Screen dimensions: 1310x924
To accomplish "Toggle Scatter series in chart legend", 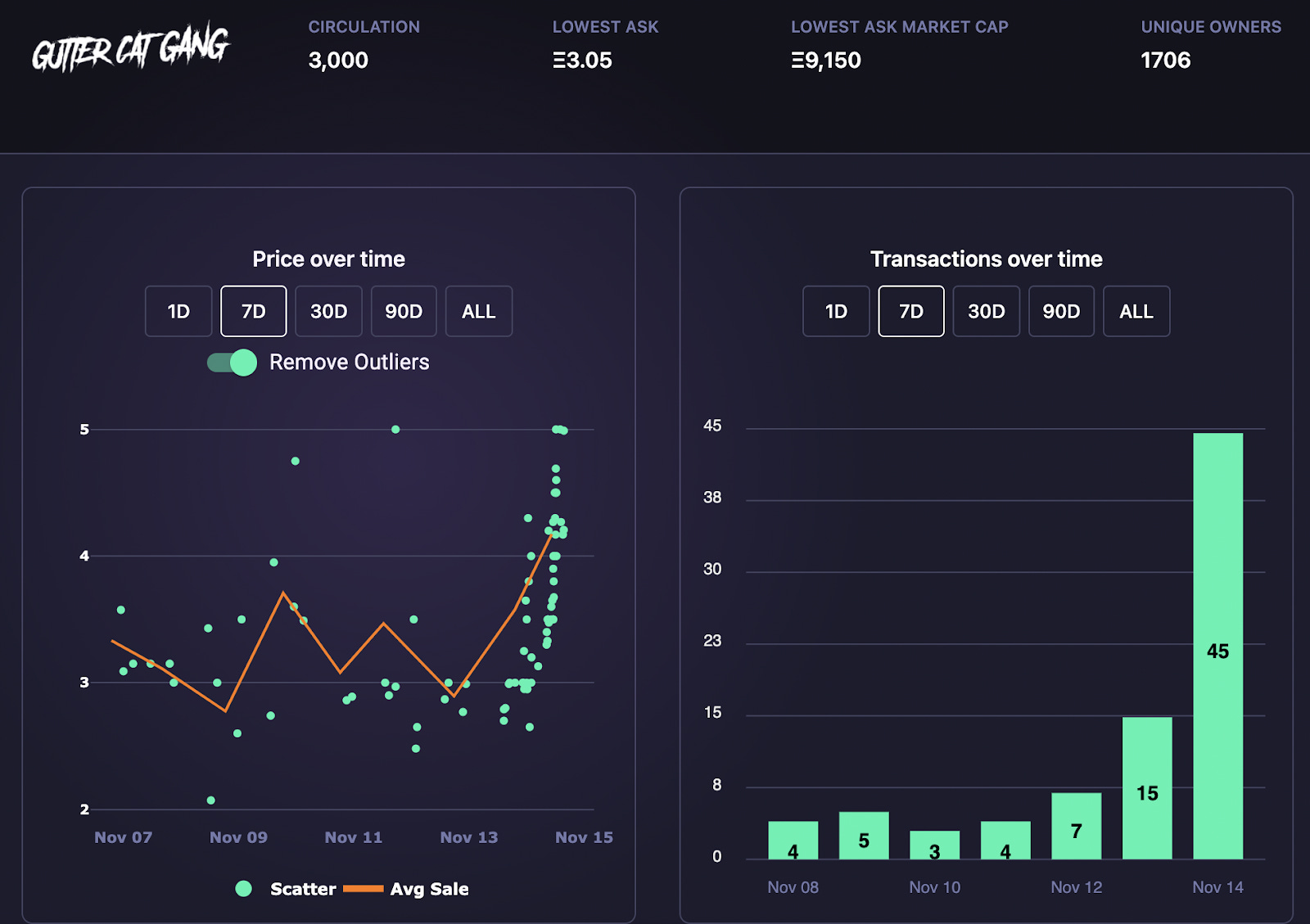I will (286, 889).
